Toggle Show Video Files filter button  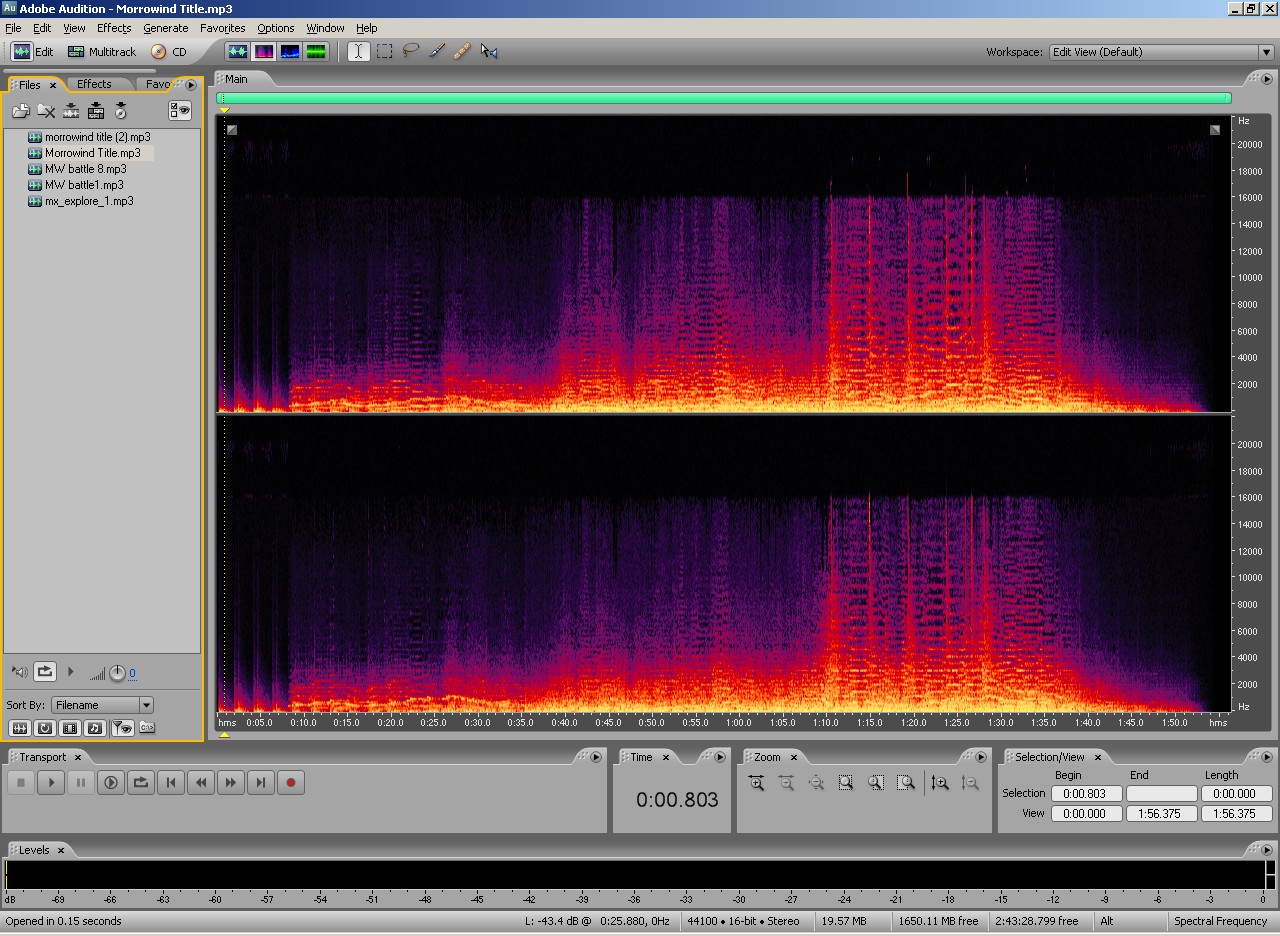69,728
